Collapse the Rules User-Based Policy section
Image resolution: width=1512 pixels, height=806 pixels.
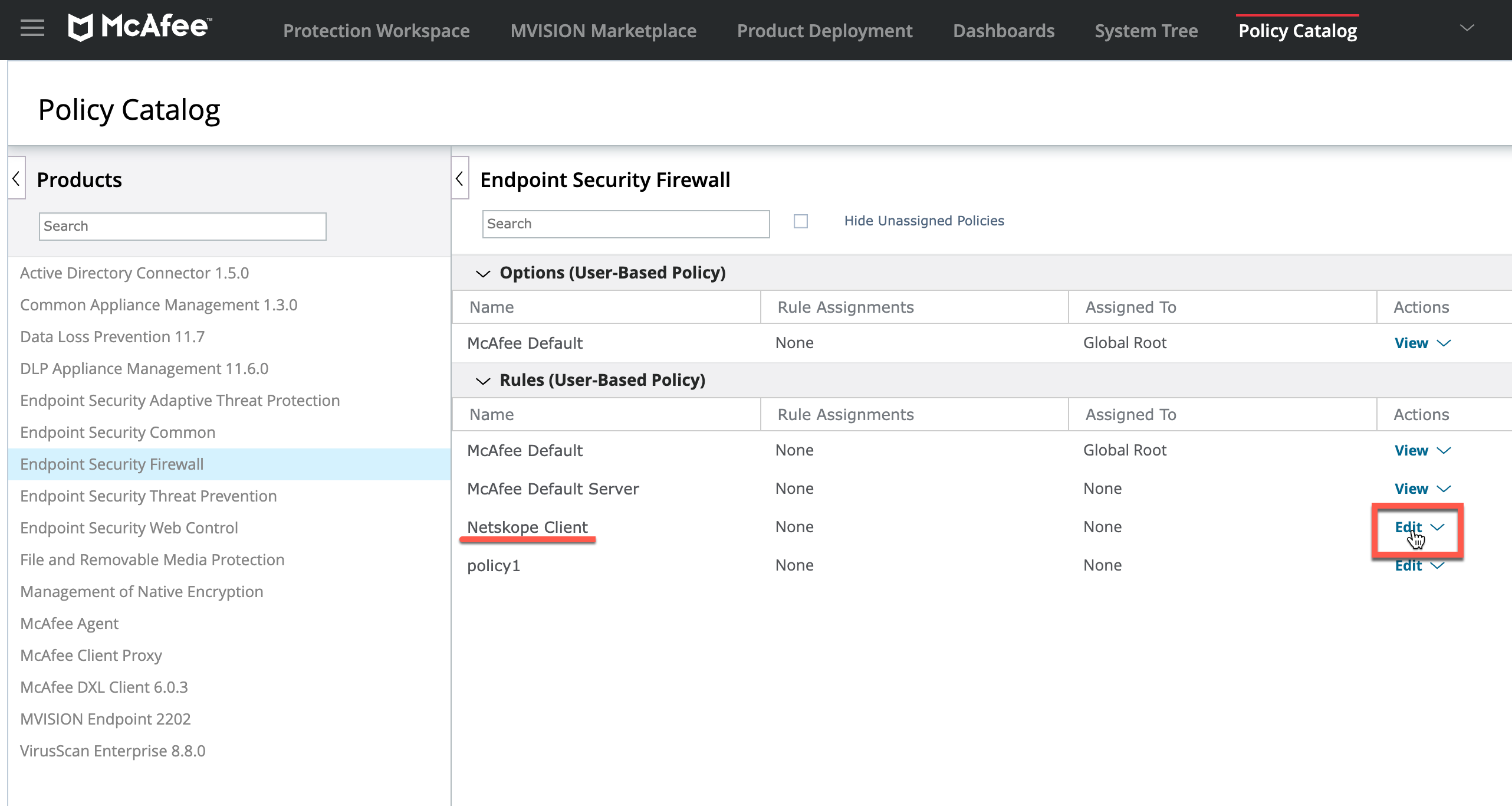coord(483,380)
